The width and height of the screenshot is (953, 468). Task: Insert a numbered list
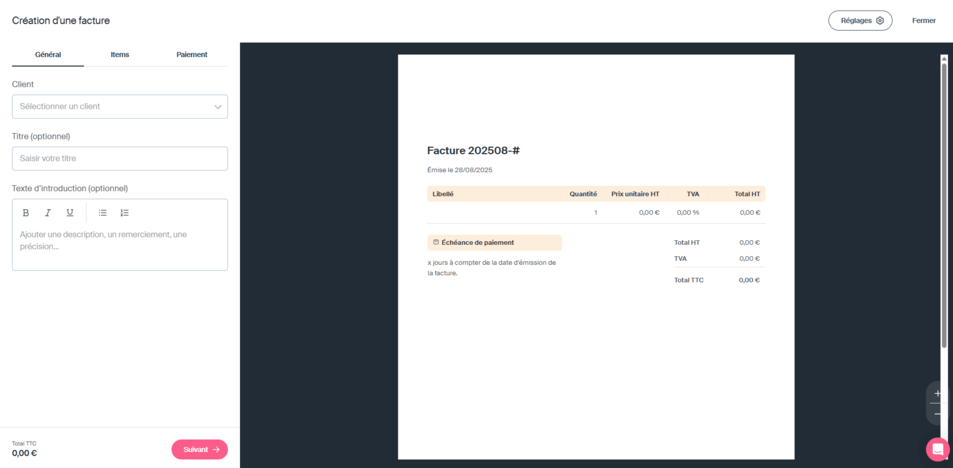(125, 213)
